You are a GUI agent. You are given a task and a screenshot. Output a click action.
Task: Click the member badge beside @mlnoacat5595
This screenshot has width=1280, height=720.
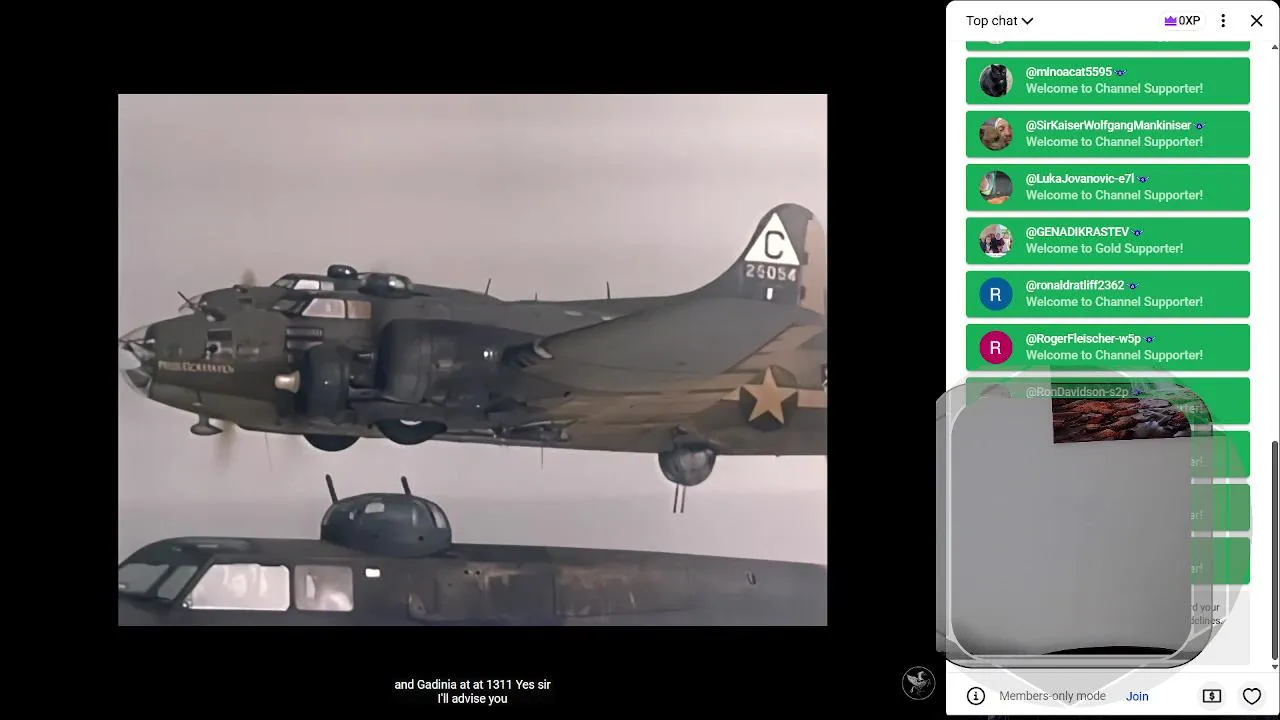coord(1120,72)
